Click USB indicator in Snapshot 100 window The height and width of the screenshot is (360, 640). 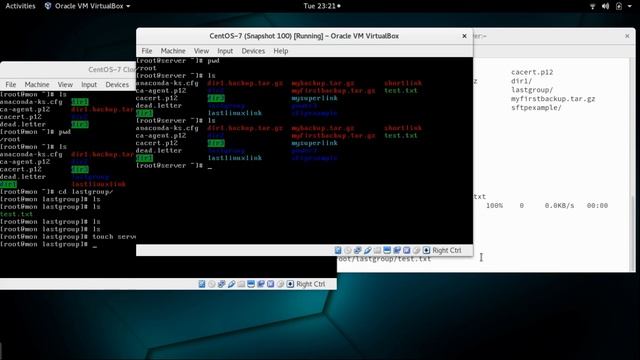(367, 250)
